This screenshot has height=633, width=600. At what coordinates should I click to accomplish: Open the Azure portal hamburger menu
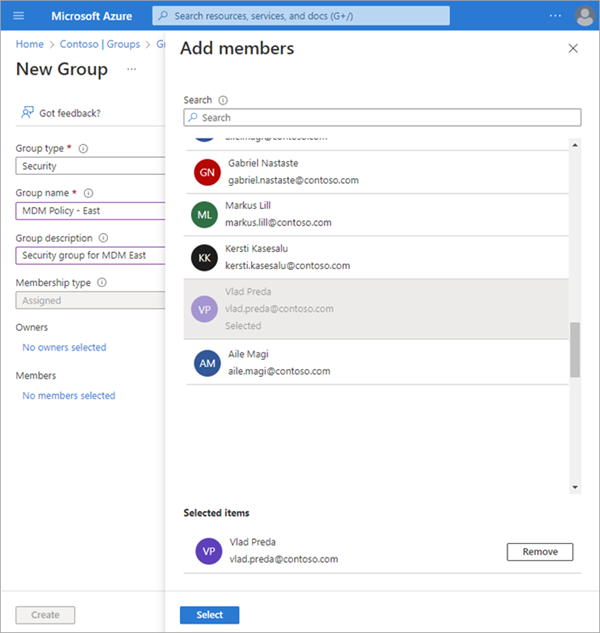(18, 16)
